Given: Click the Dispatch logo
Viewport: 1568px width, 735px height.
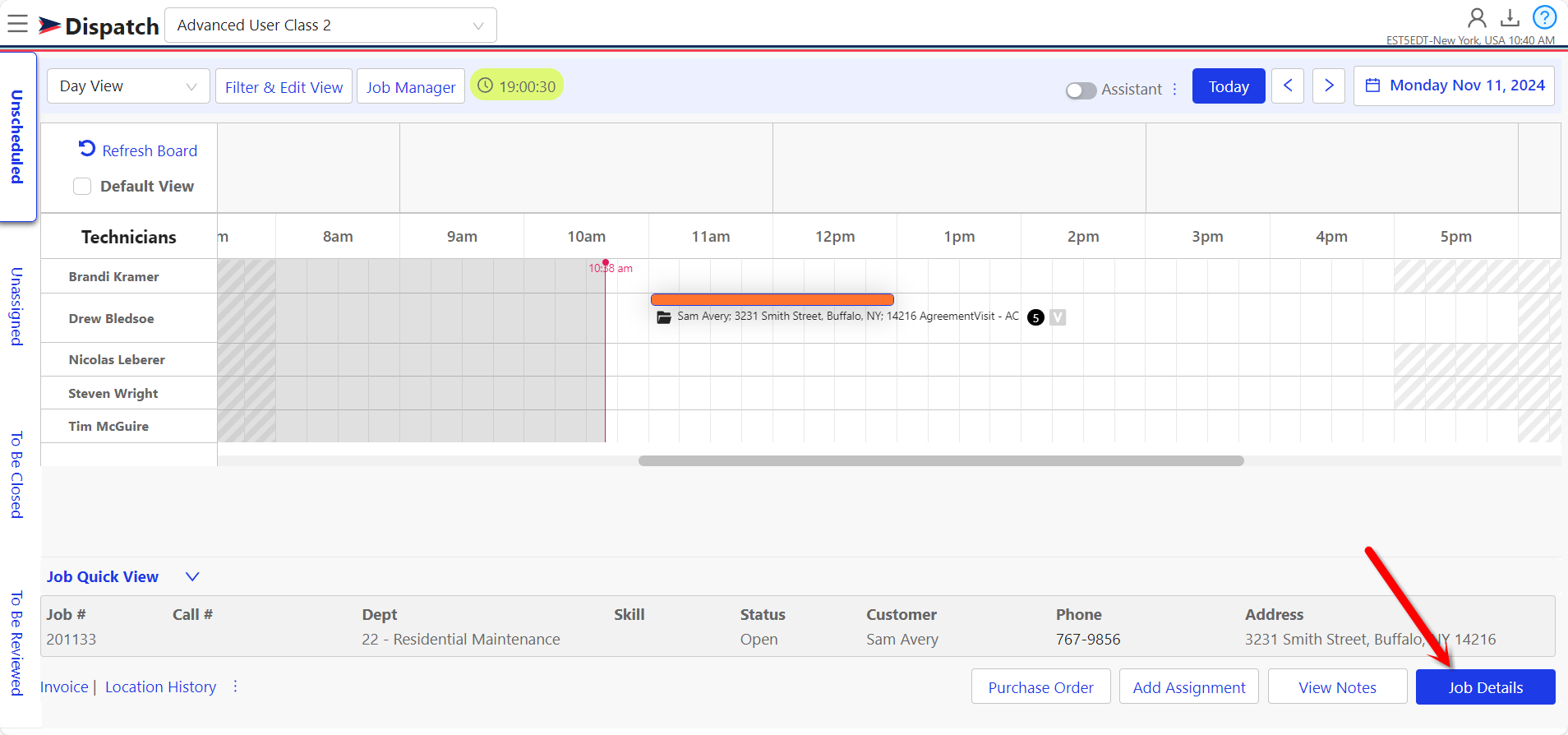Looking at the screenshot, I should (99, 26).
